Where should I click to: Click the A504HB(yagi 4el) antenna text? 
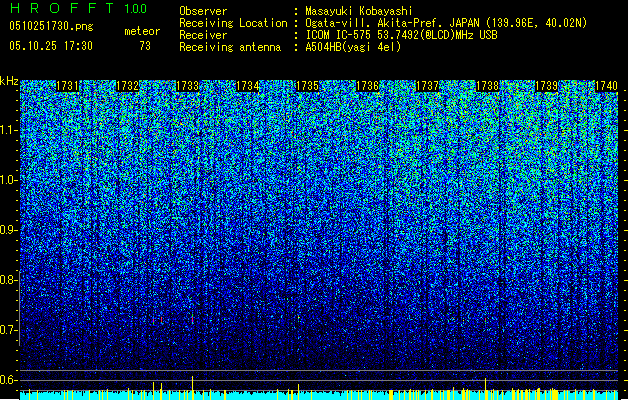353,47
